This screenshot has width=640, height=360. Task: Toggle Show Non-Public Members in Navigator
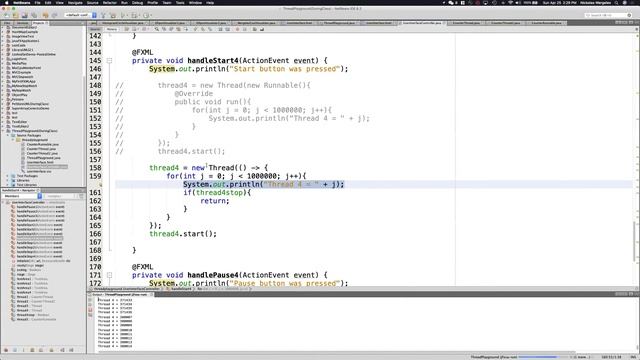pyautogui.click(x=32, y=350)
